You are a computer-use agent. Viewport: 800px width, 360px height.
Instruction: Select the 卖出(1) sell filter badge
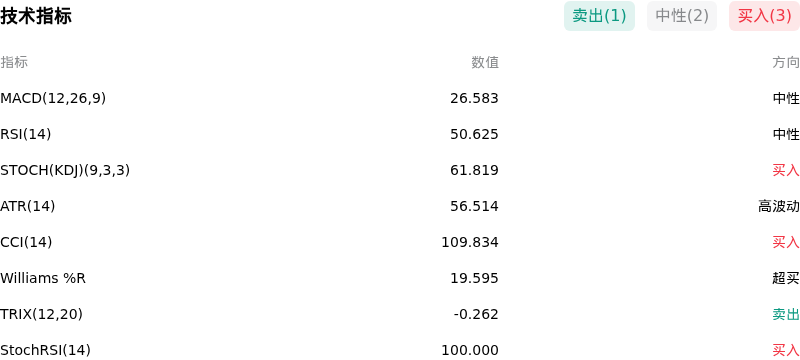tap(599, 16)
